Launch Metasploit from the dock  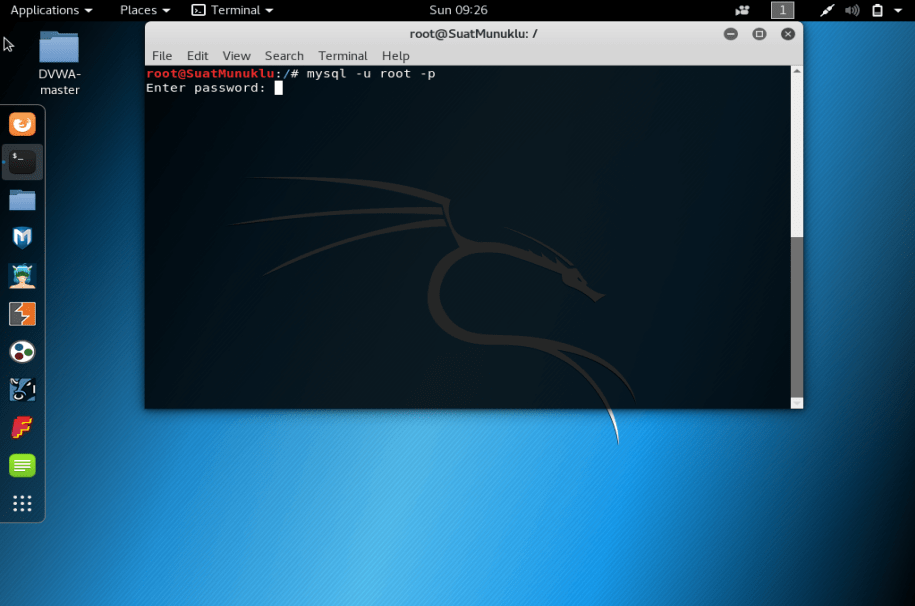tap(22, 238)
